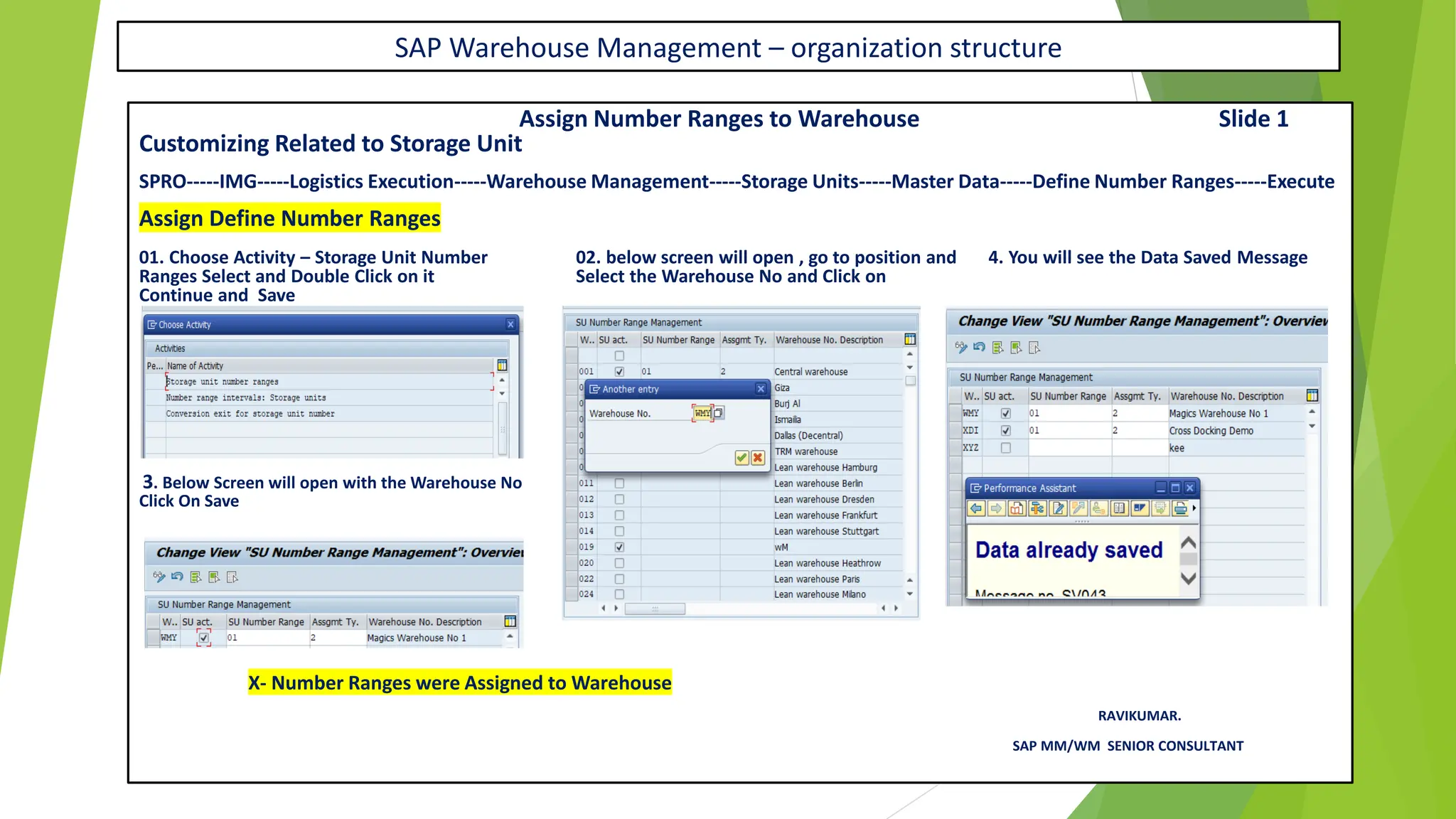Viewport: 1456px width, 819px height.
Task: Click Undo arrow icon in step 4 toolbar
Action: [x=979, y=347]
